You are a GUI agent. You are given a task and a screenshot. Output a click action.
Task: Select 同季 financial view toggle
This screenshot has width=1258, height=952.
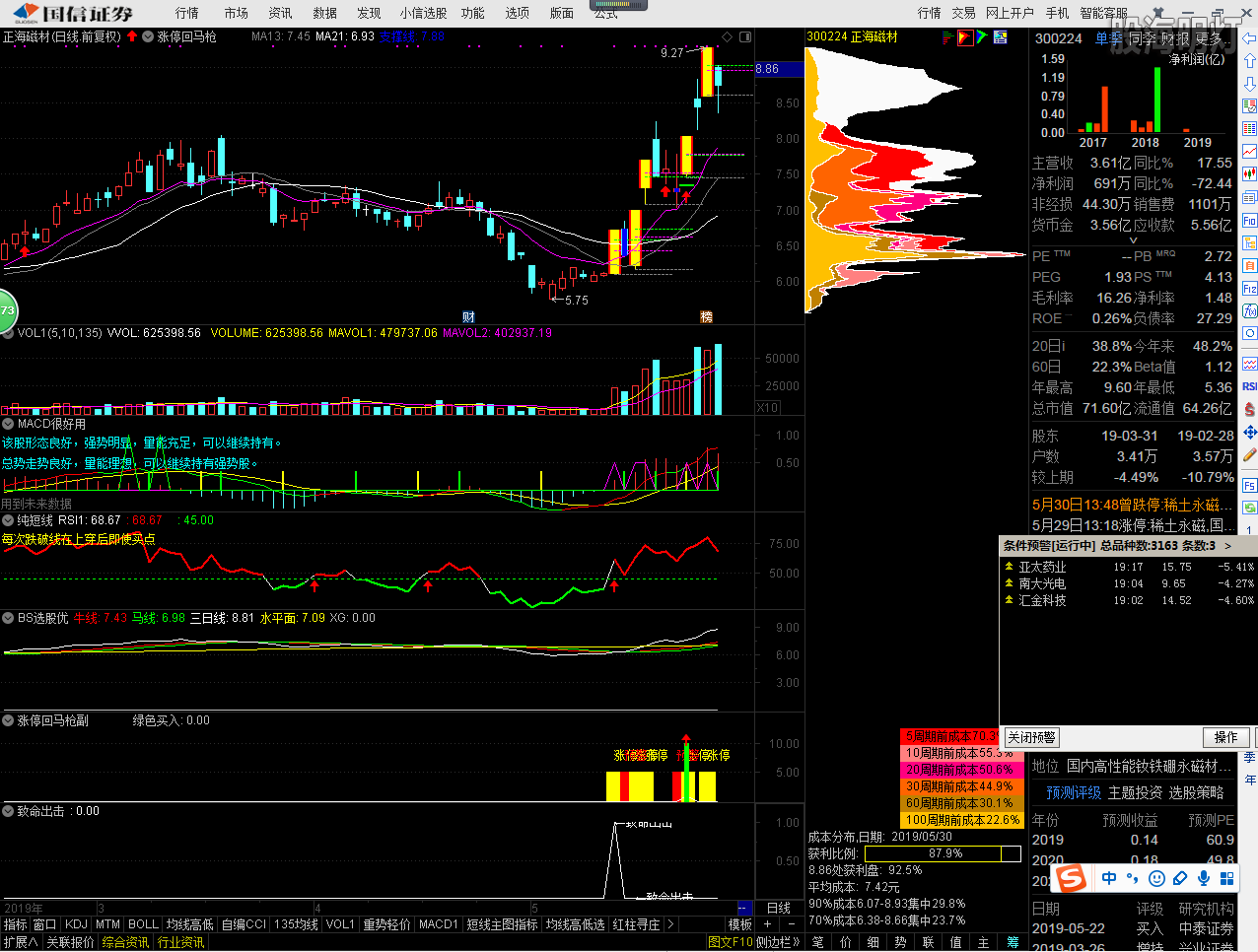tap(1143, 38)
